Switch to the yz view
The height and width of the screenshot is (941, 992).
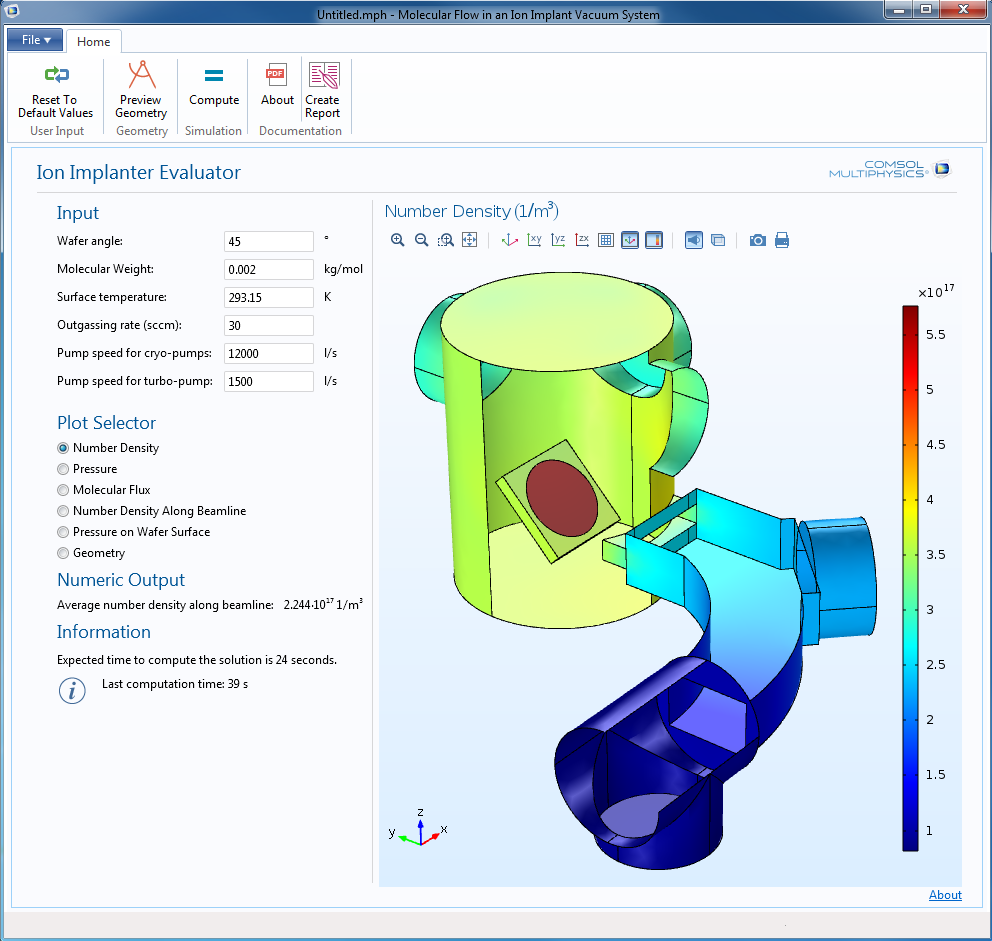[x=558, y=240]
